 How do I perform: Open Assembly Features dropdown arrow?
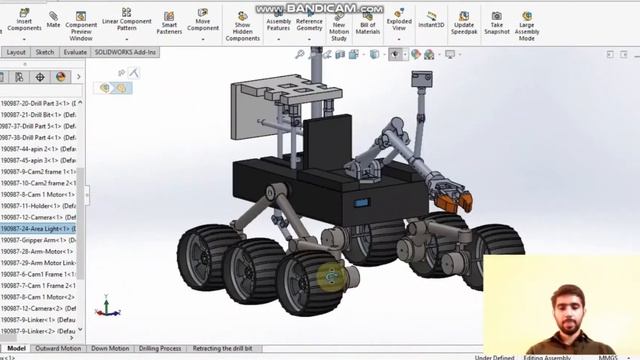click(x=278, y=39)
